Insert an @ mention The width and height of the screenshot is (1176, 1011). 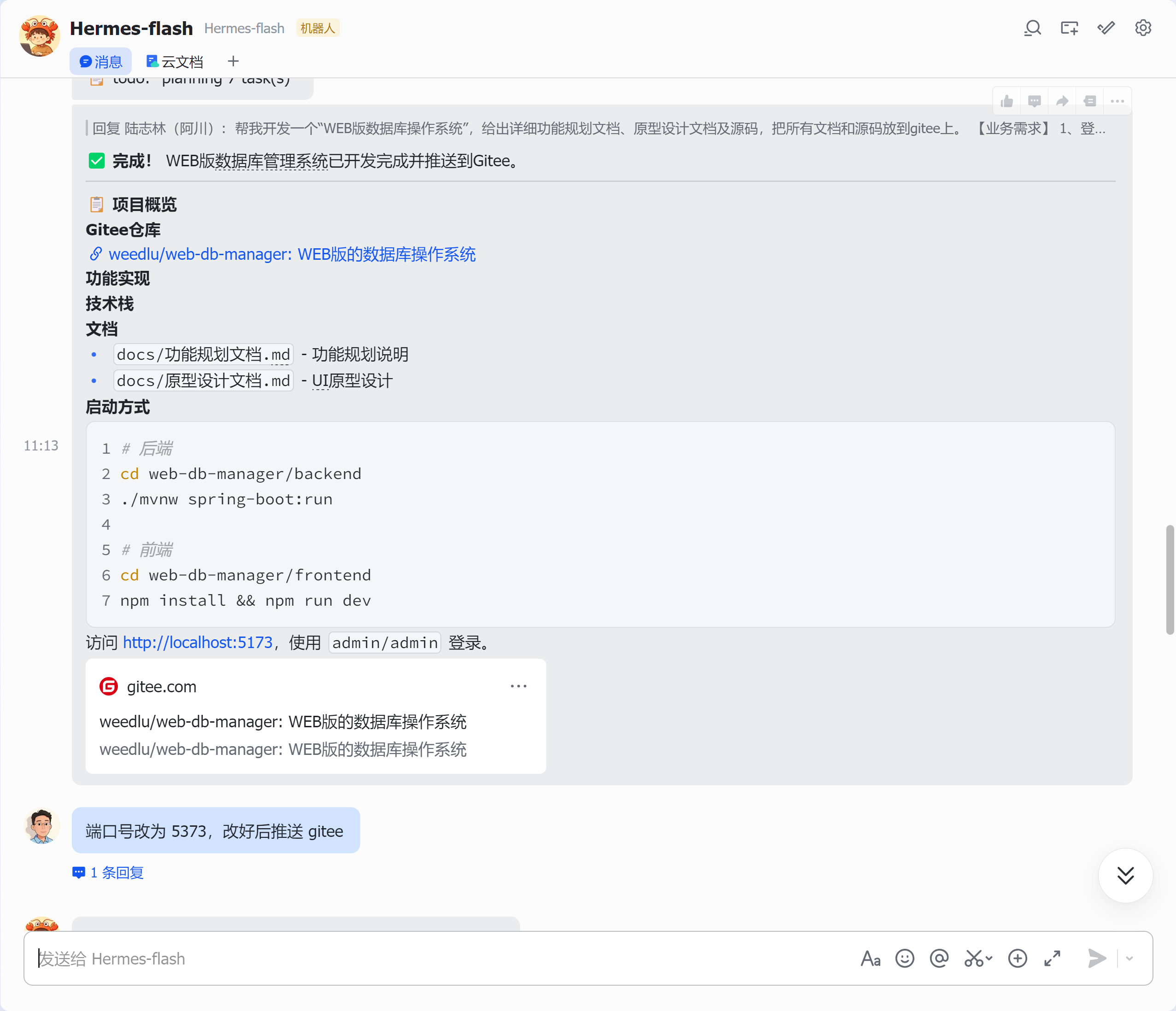(x=939, y=959)
